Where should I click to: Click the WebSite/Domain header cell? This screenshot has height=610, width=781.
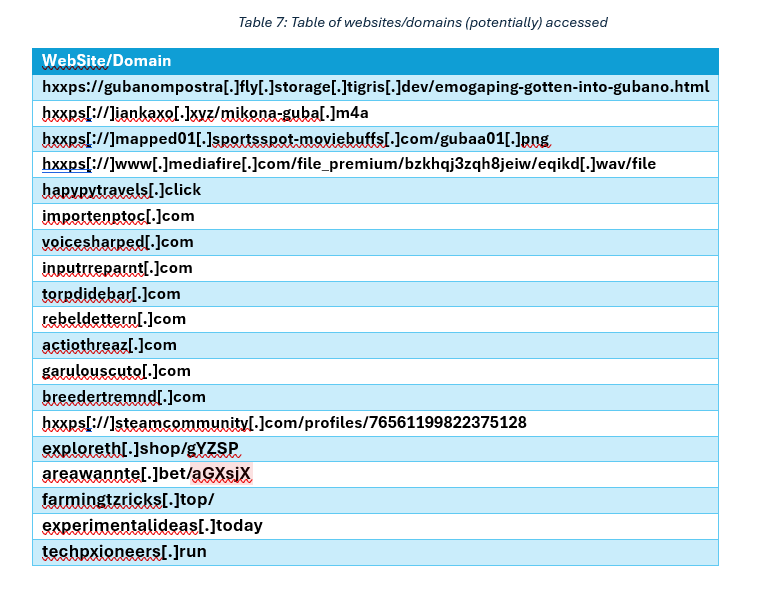(106, 61)
